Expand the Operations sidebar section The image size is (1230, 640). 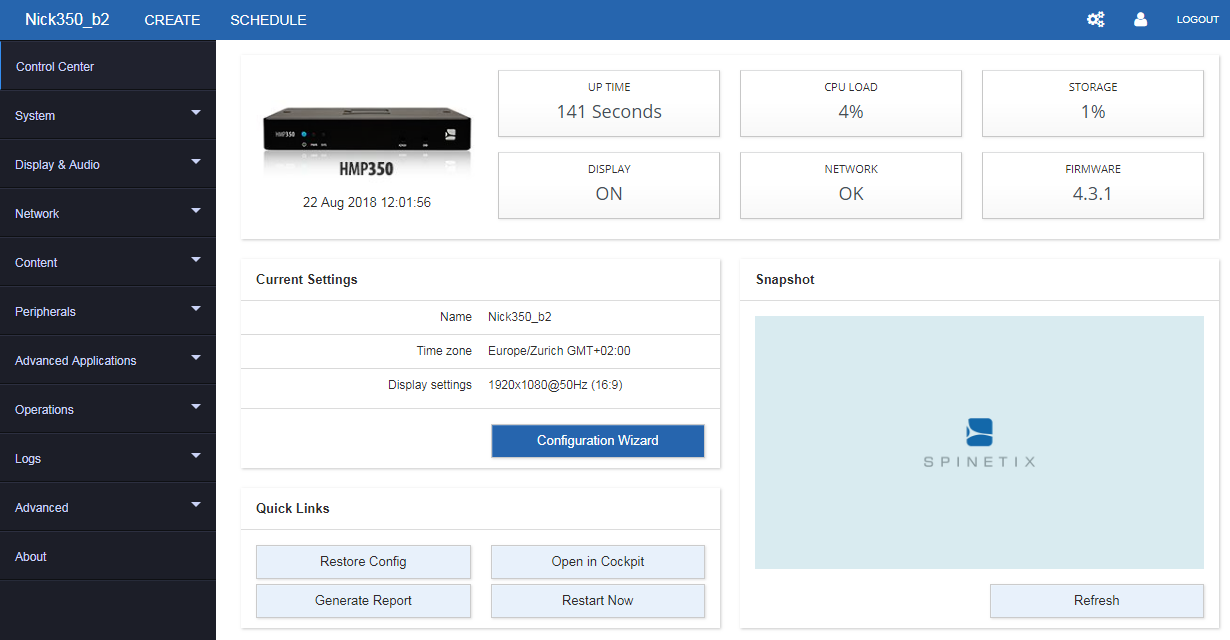(x=108, y=409)
